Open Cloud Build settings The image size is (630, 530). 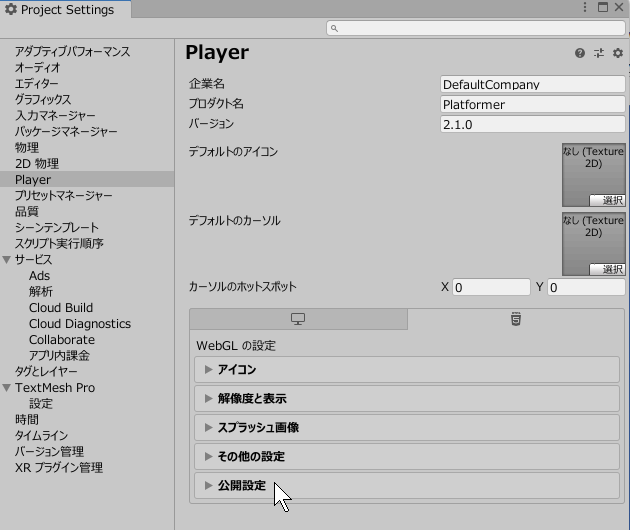click(x=61, y=308)
